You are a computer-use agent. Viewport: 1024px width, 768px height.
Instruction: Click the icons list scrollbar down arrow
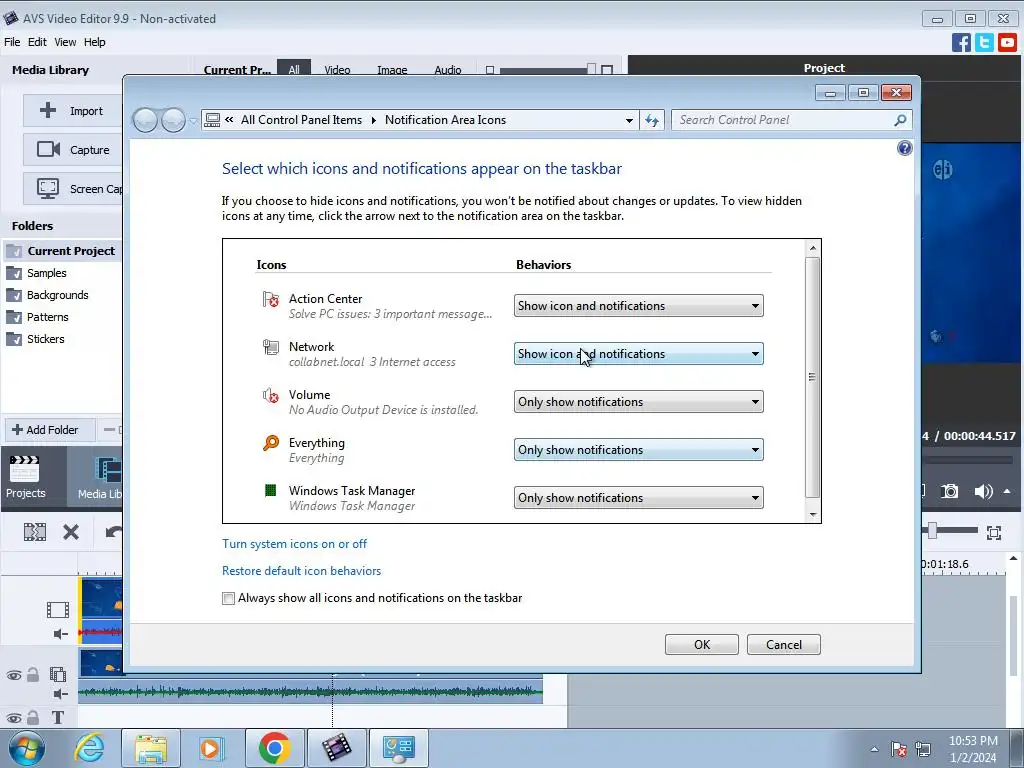[812, 515]
